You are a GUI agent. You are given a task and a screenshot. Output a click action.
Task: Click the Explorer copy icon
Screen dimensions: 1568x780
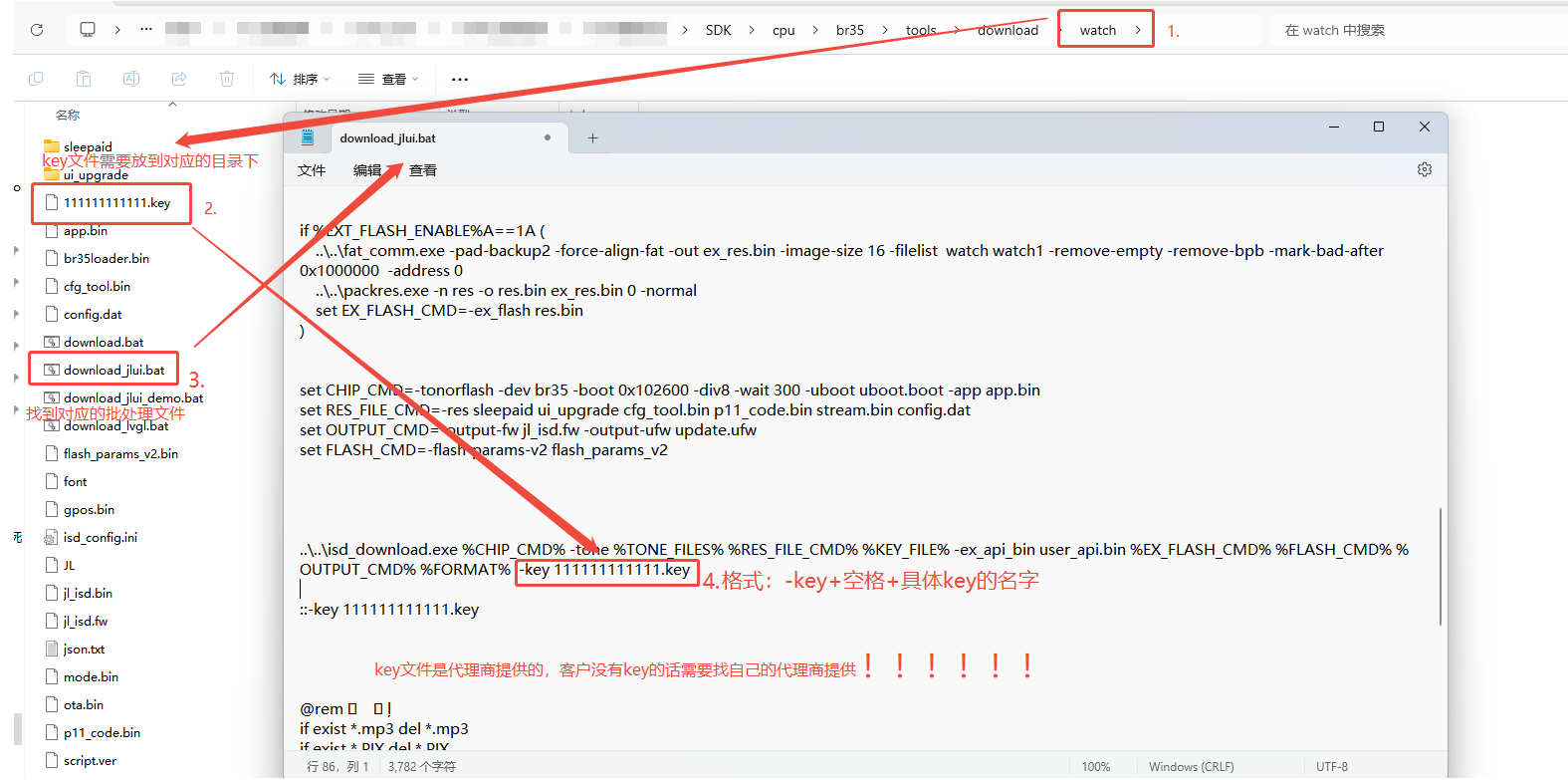pos(37,79)
